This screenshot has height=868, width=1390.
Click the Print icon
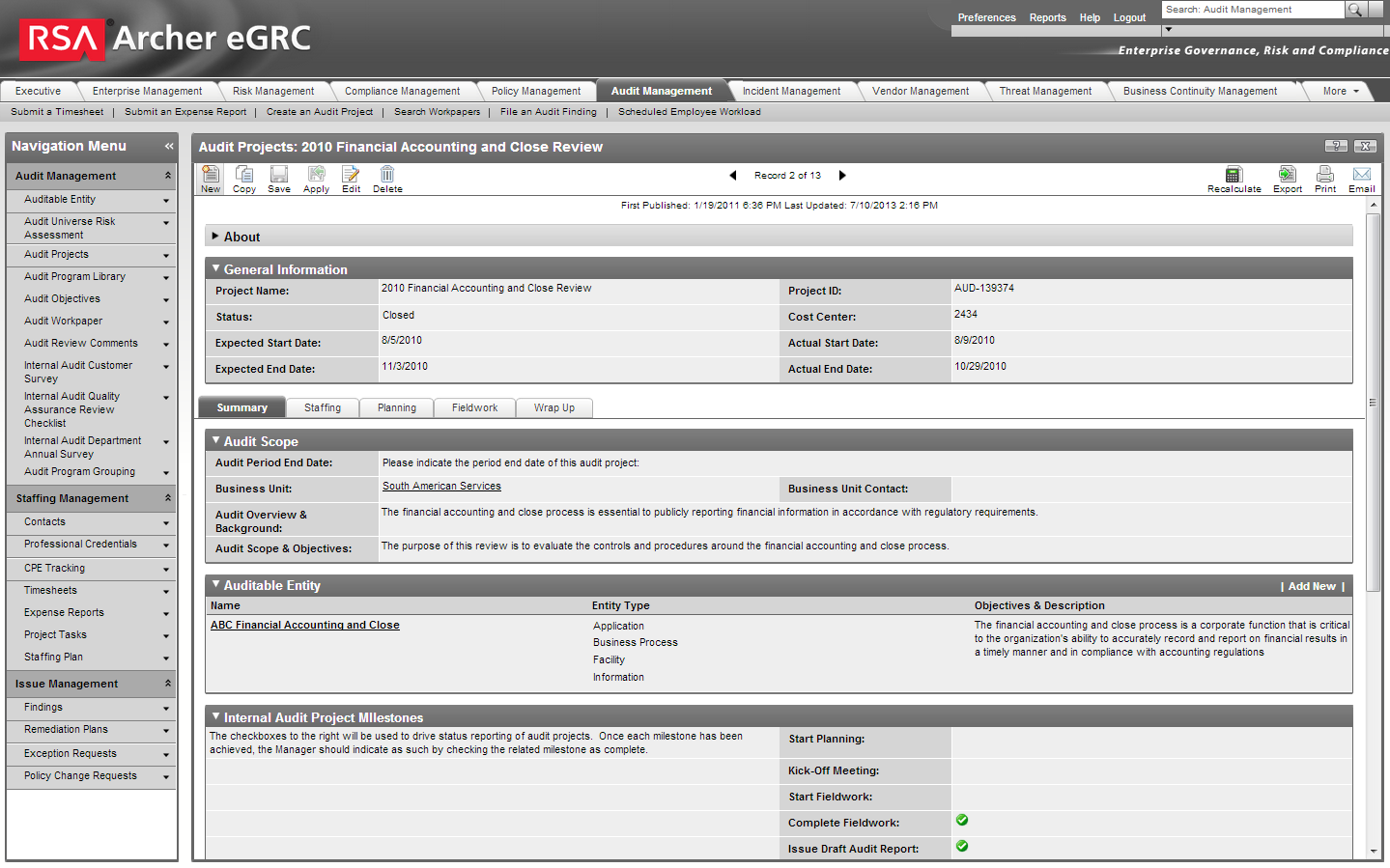(x=1325, y=174)
